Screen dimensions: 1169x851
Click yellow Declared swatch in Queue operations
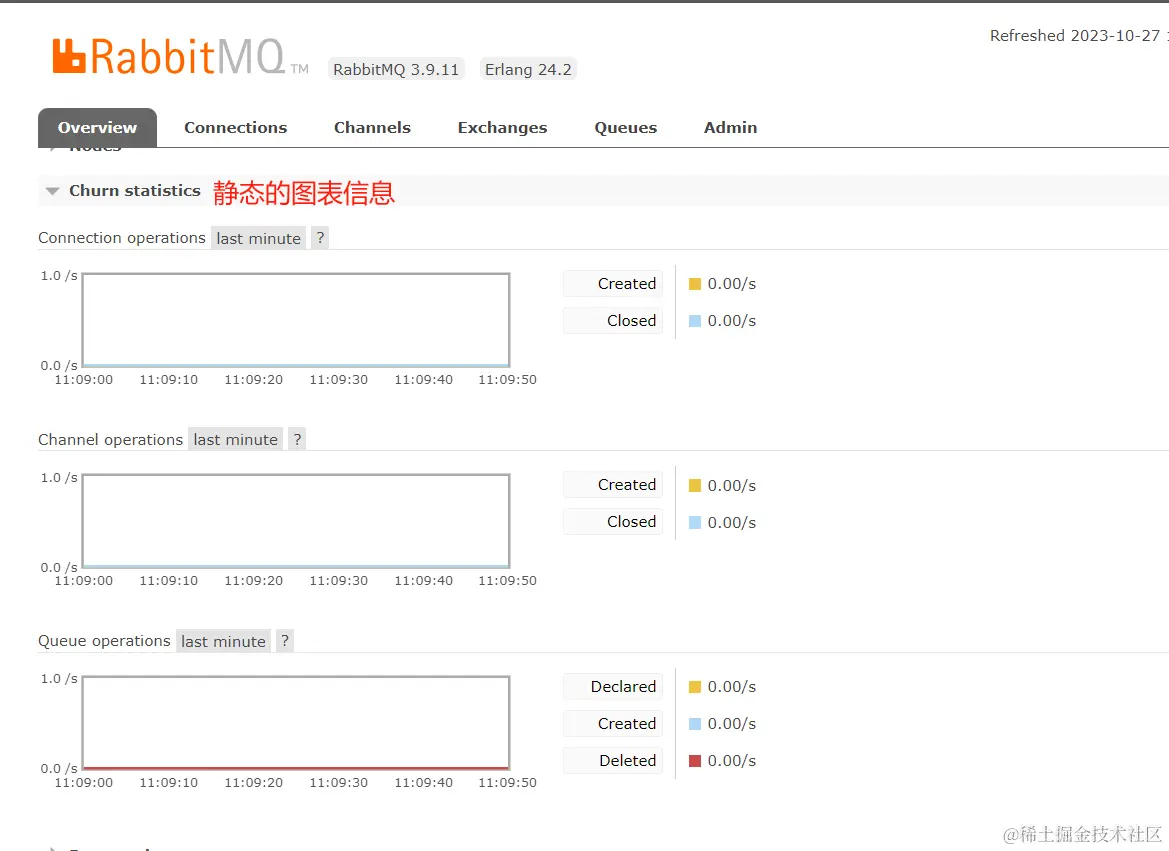coord(695,687)
